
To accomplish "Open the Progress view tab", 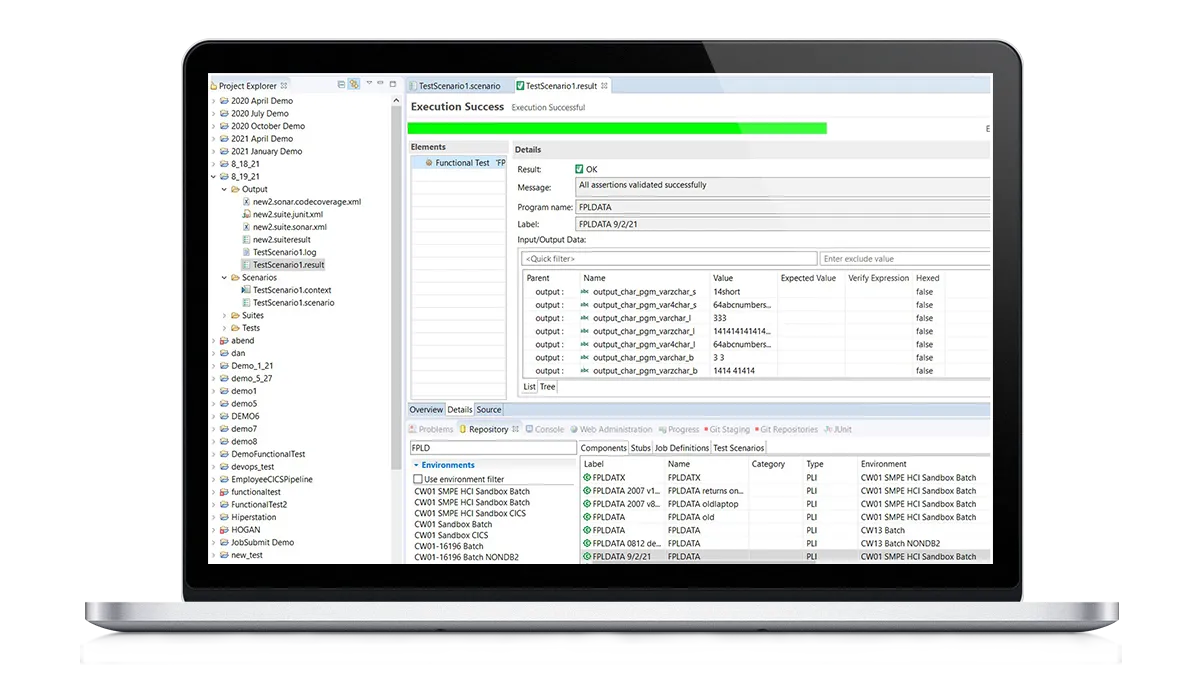I will pos(679,429).
